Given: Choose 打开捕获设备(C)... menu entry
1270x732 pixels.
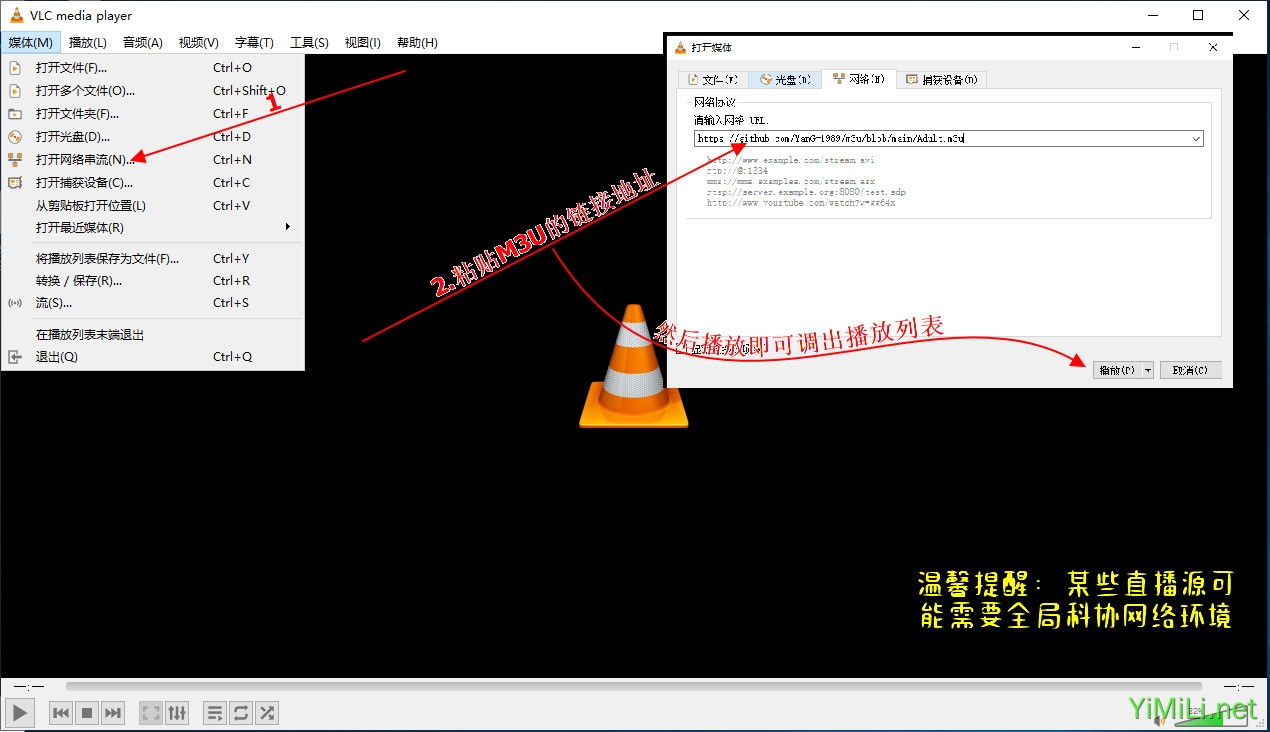Looking at the screenshot, I should coord(152,183).
